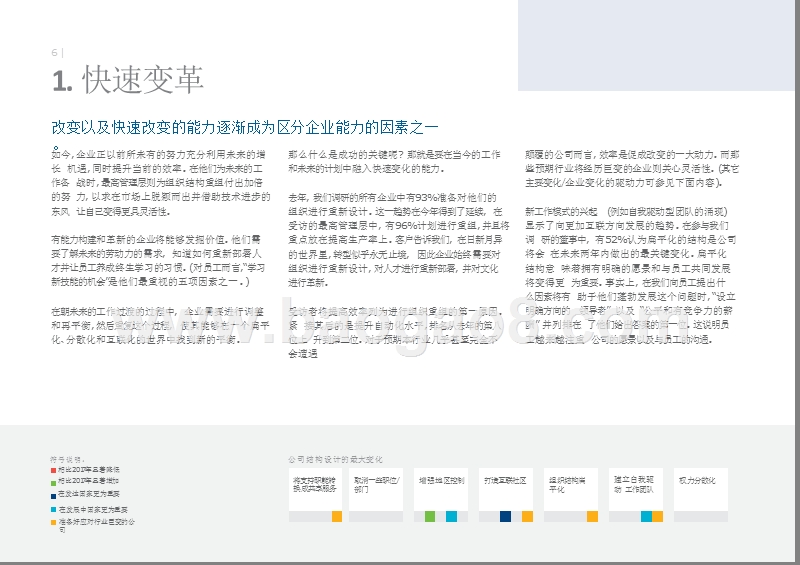Click the paragraph starting 有能力构建和革新的企业
The height and width of the screenshot is (565, 800).
point(158,260)
